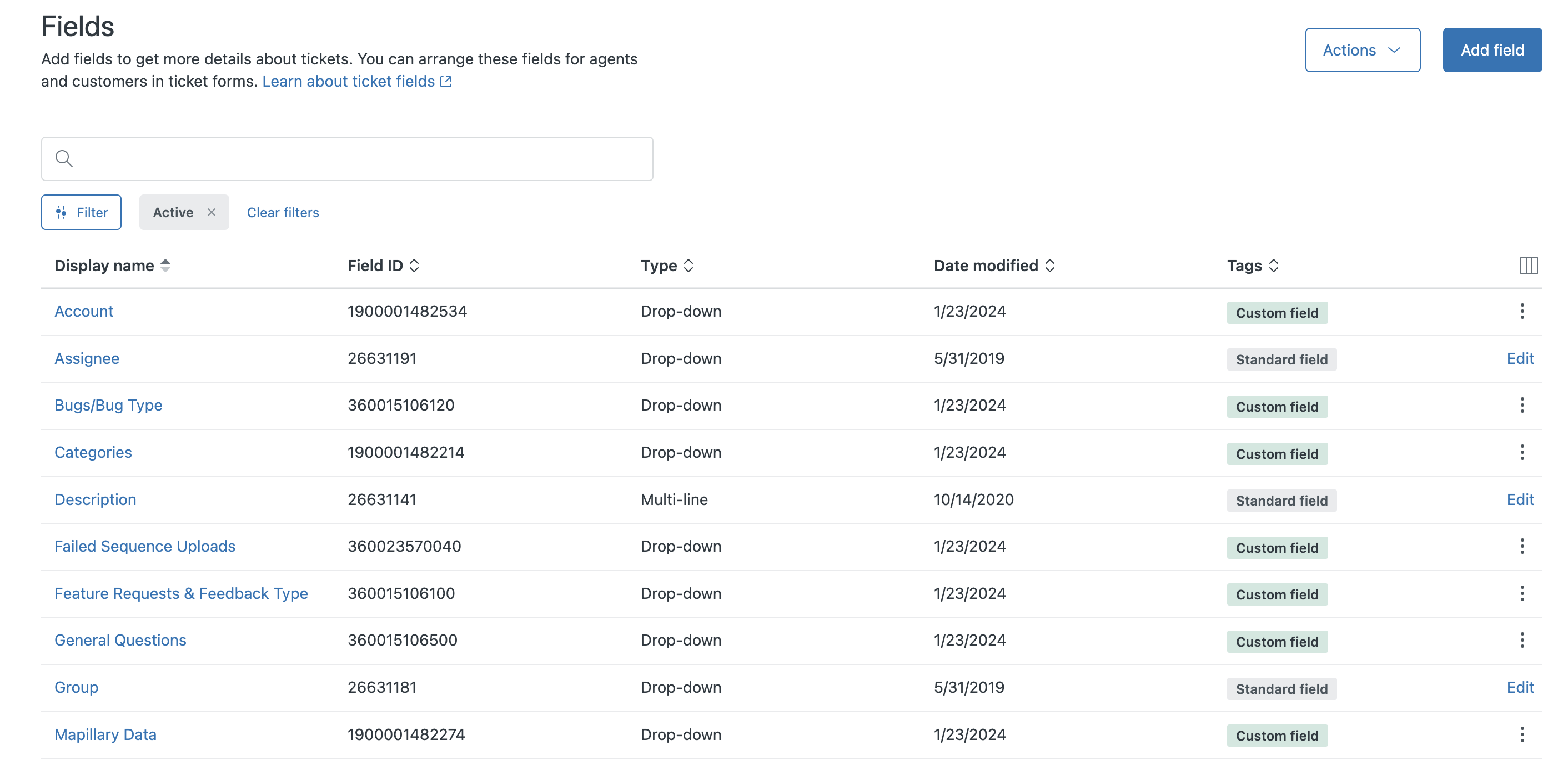Edit the Assignee standard field
Image resolution: width=1568 pixels, height=760 pixels.
pos(1519,358)
